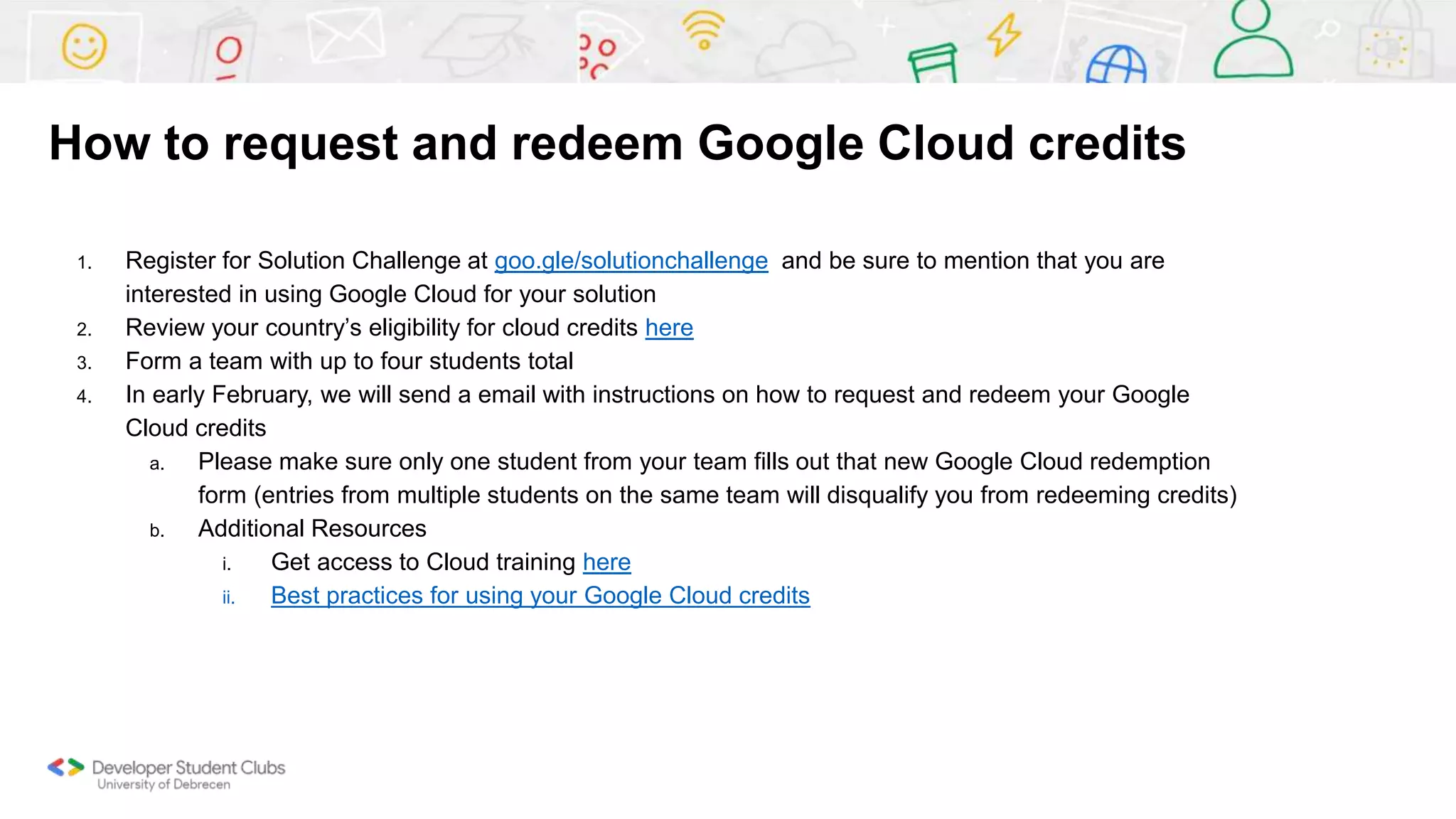
Task: Open Best practices for Google Cloud credits
Action: [540, 596]
